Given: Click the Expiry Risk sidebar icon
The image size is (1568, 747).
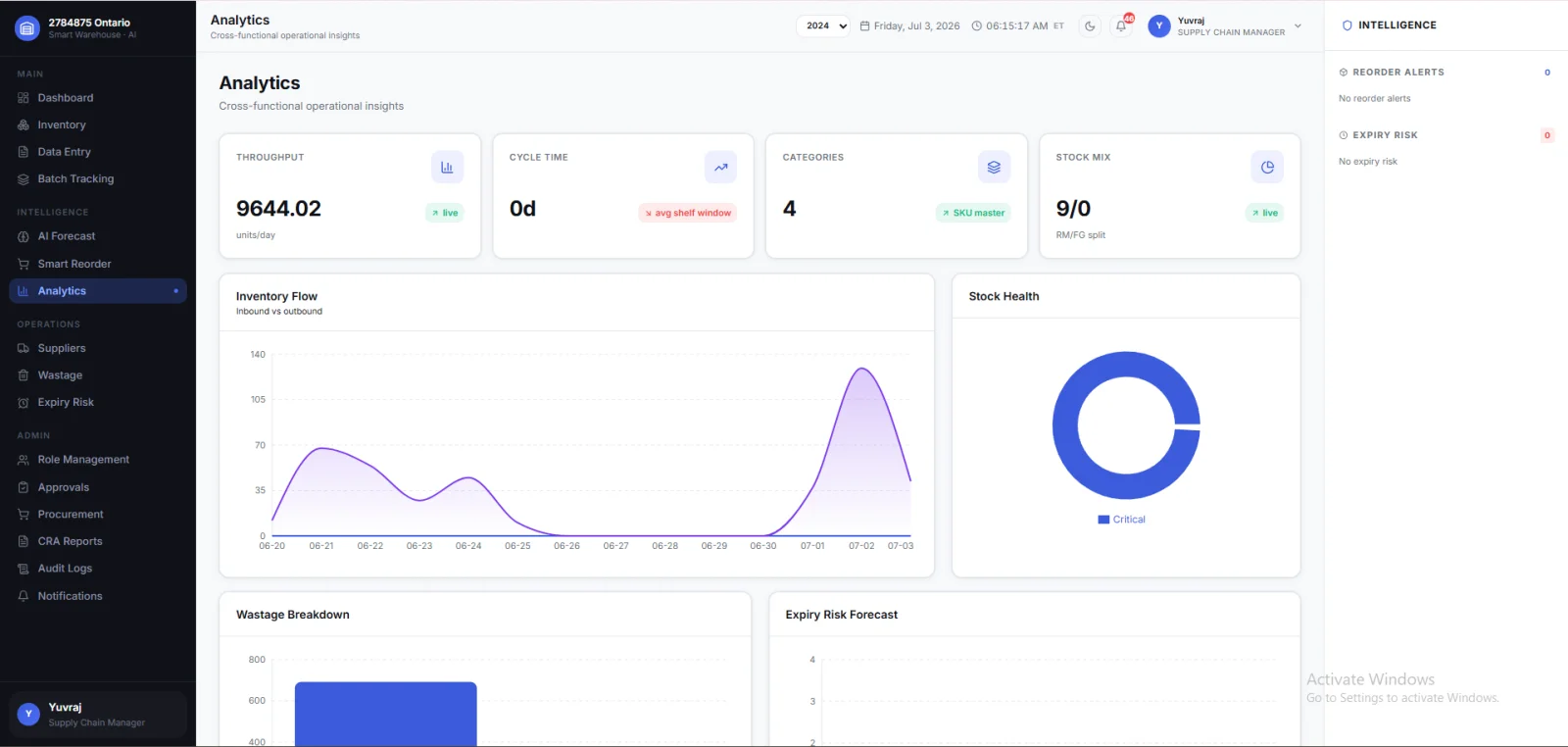Looking at the screenshot, I should click(24, 403).
